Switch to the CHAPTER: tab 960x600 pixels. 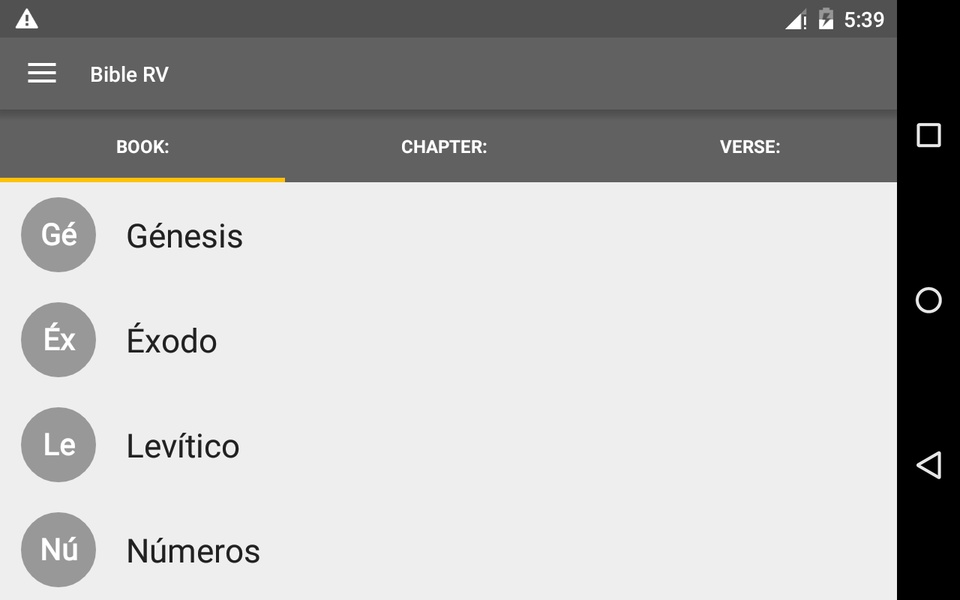(444, 146)
